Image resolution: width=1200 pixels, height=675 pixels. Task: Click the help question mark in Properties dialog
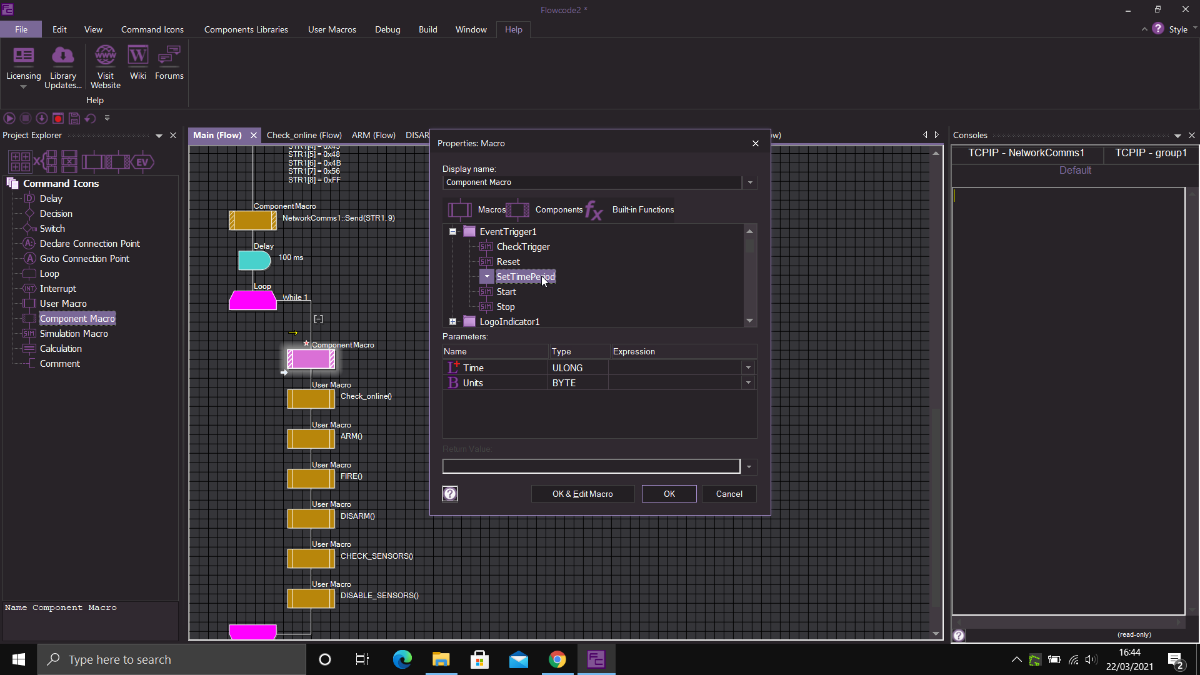point(450,493)
